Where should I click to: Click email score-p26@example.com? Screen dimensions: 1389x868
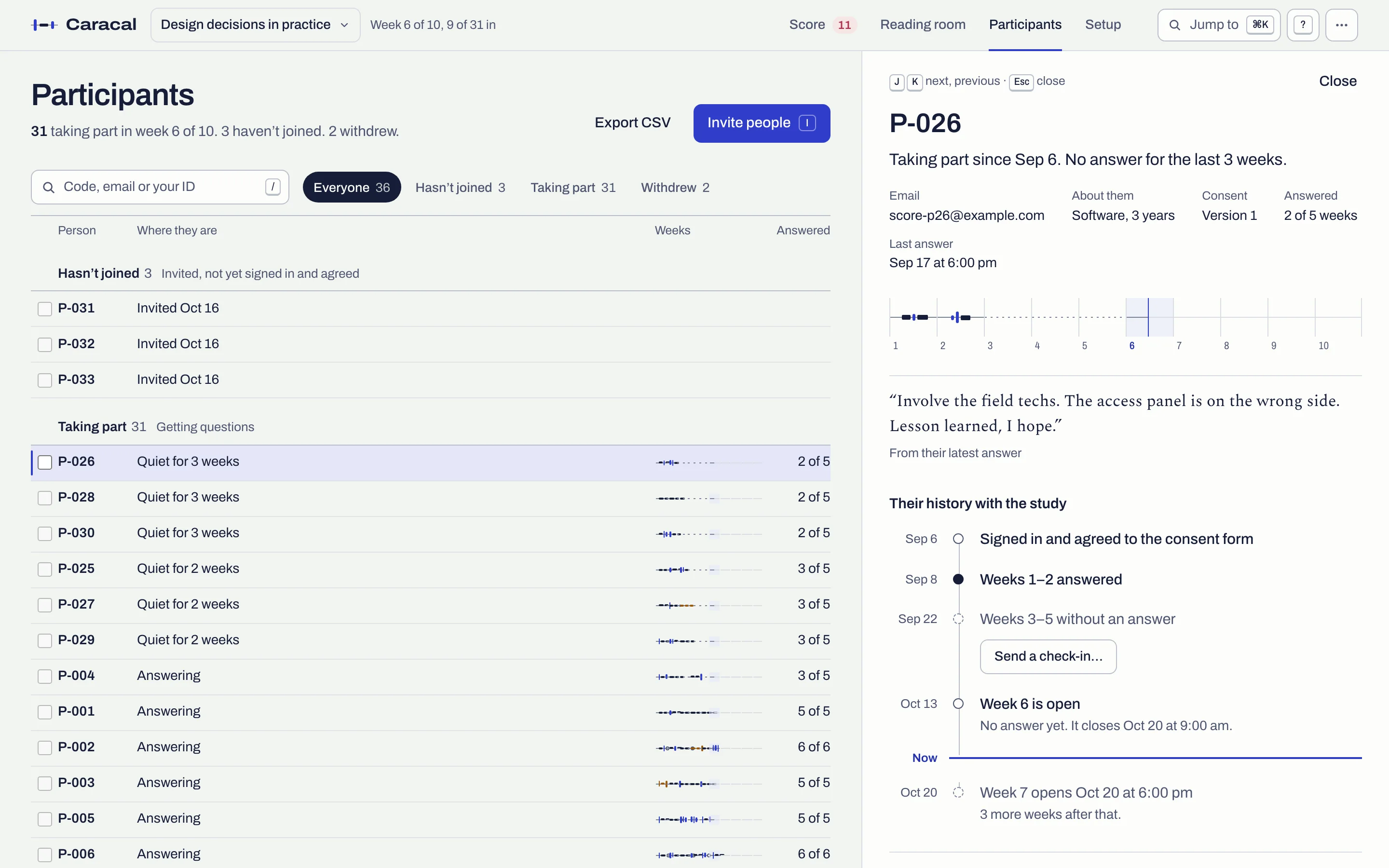pos(967,215)
